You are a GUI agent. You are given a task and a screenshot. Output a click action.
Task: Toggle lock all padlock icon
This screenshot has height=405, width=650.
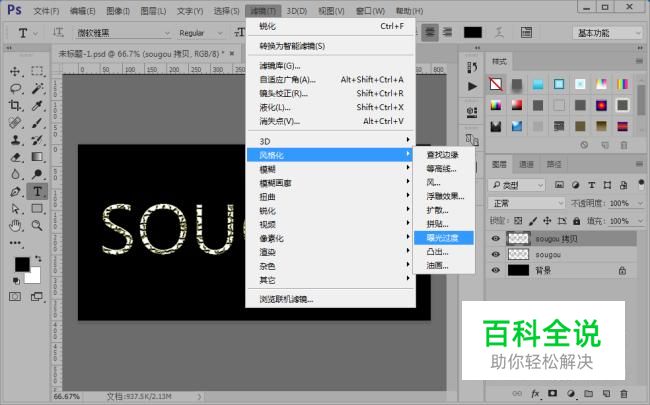(x=576, y=221)
